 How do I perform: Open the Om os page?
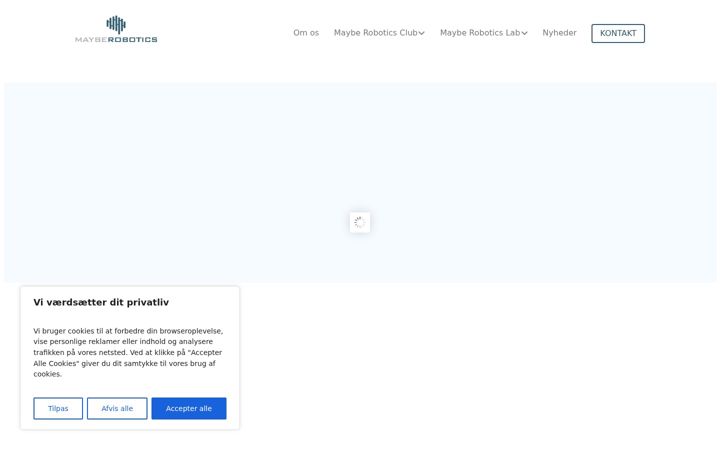306,33
